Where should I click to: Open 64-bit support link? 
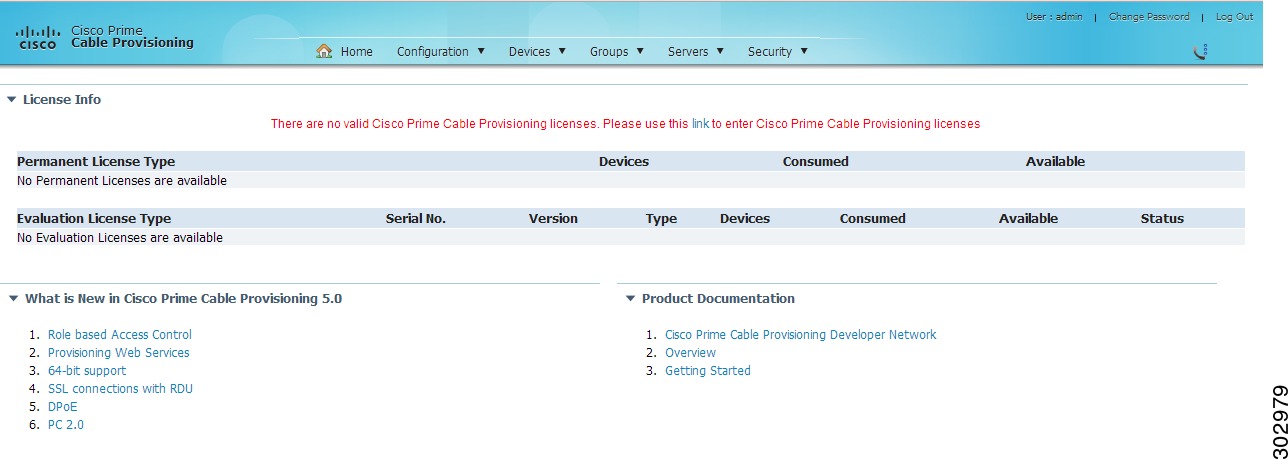87,371
